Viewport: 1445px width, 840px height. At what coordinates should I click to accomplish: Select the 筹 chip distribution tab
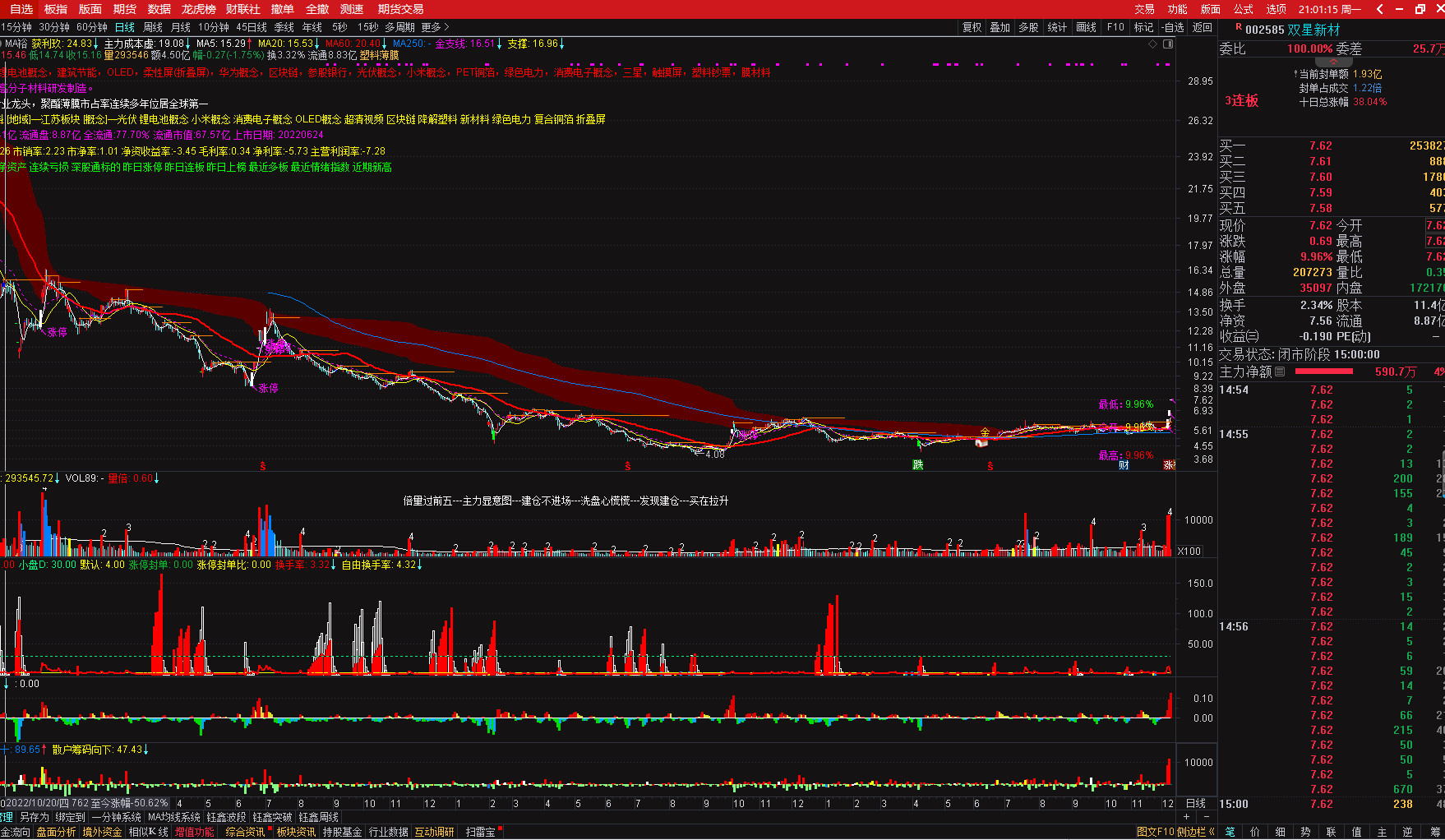1435,832
